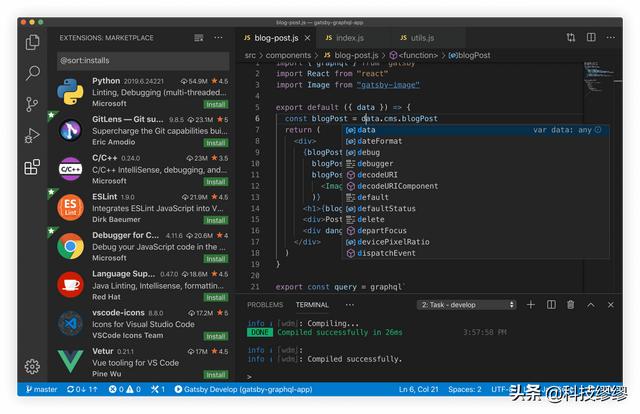The image size is (640, 414).
Task: Switch to the index.js tab
Action: click(351, 37)
